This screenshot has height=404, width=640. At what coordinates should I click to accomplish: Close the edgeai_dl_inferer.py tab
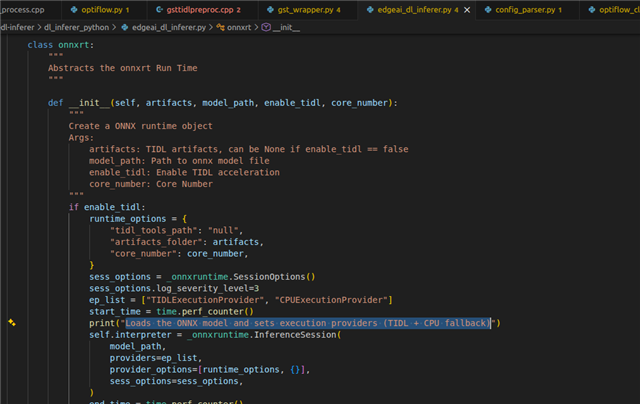tap(467, 10)
